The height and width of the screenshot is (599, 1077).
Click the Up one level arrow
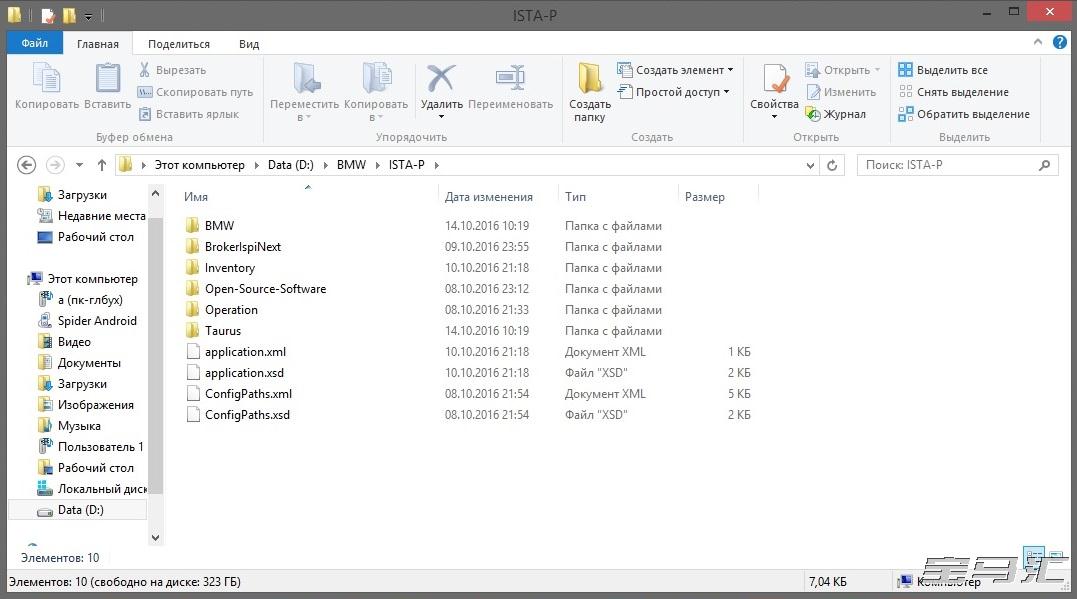click(x=102, y=165)
